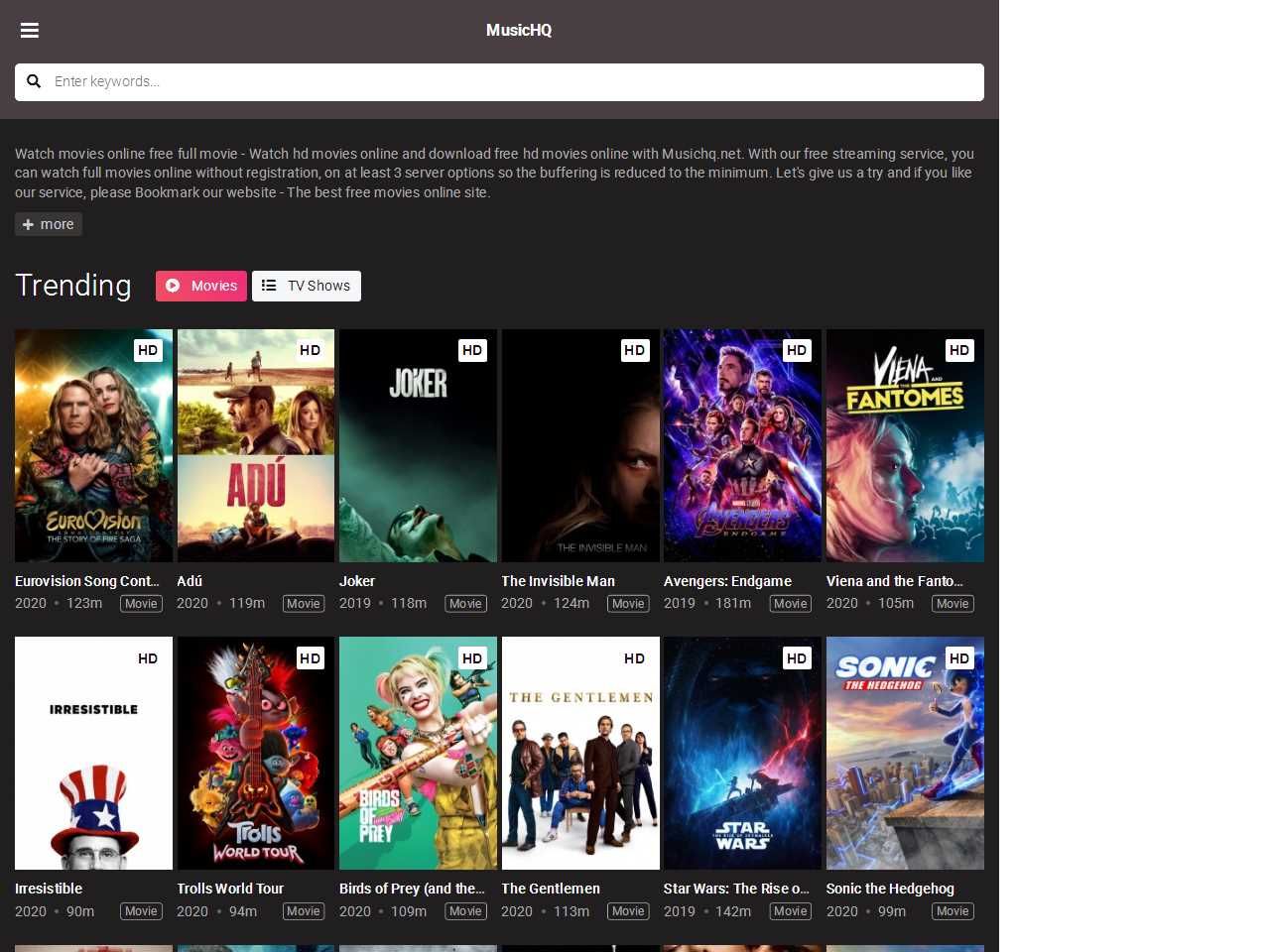Click the HD badge on Avengers: Endgame
This screenshot has width=1270, height=952.
click(797, 350)
